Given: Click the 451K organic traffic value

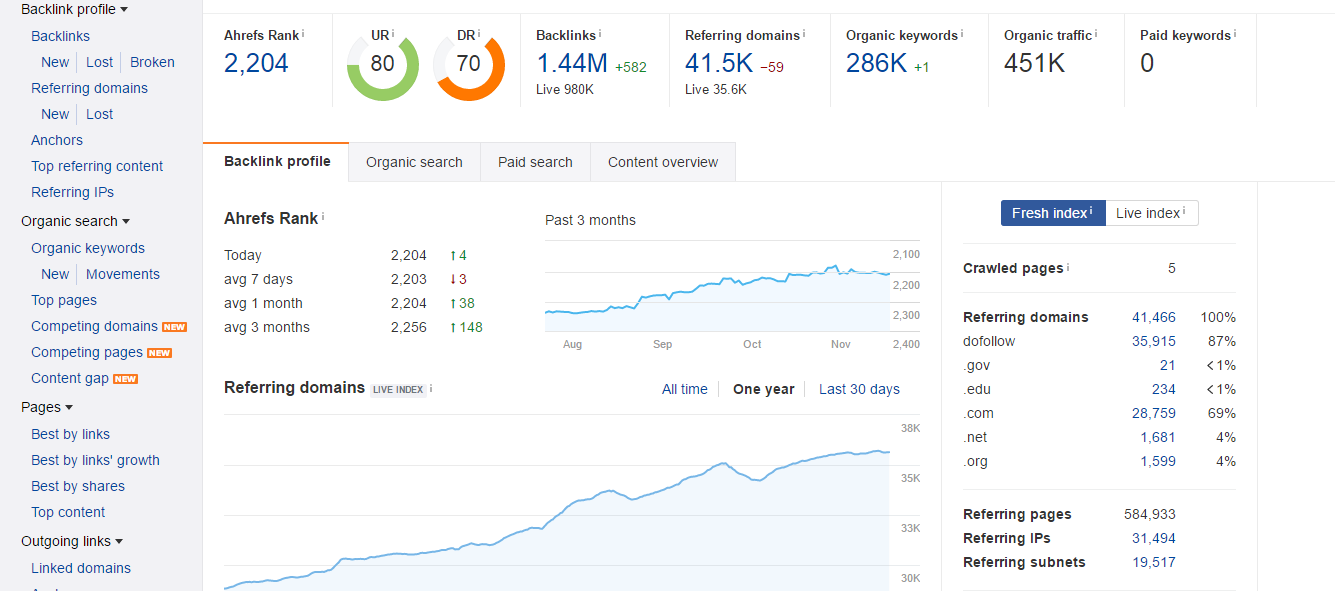Looking at the screenshot, I should pyautogui.click(x=1035, y=63).
